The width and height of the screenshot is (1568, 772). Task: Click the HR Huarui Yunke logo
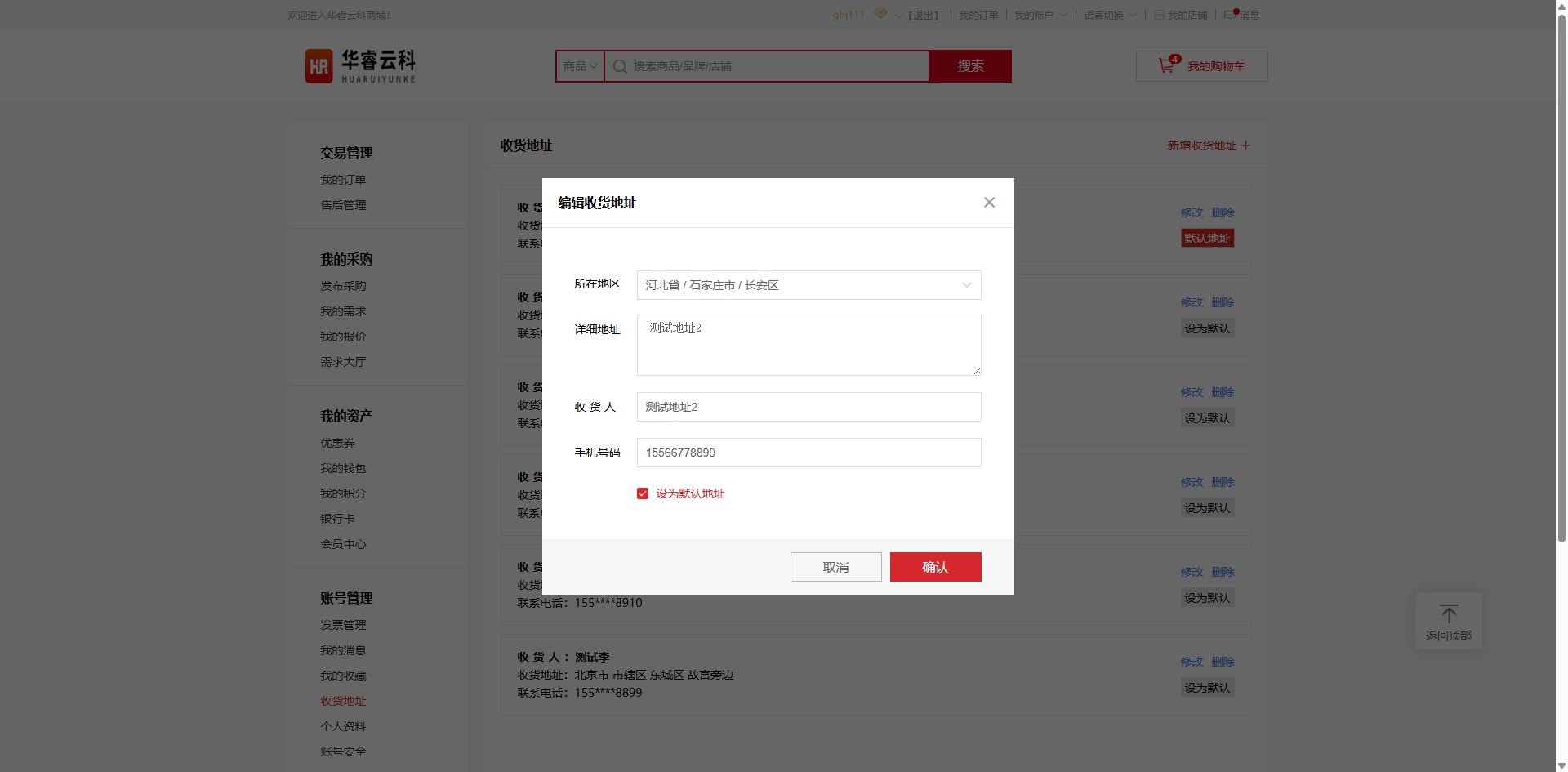(360, 66)
